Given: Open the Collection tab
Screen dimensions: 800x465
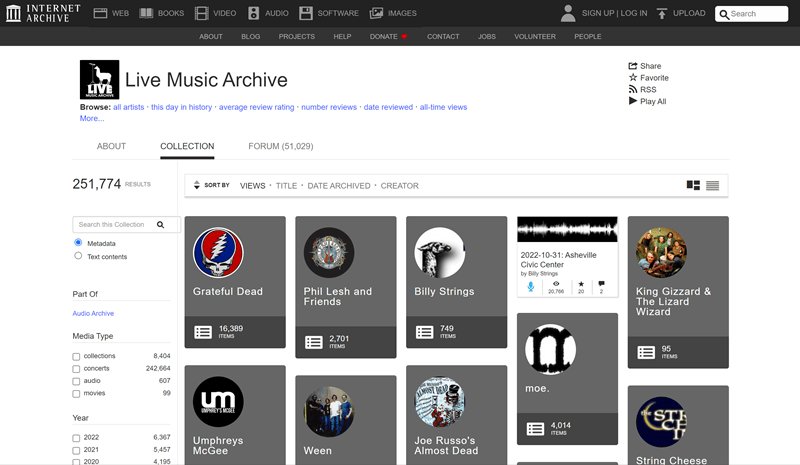Looking at the screenshot, I should coord(187,146).
